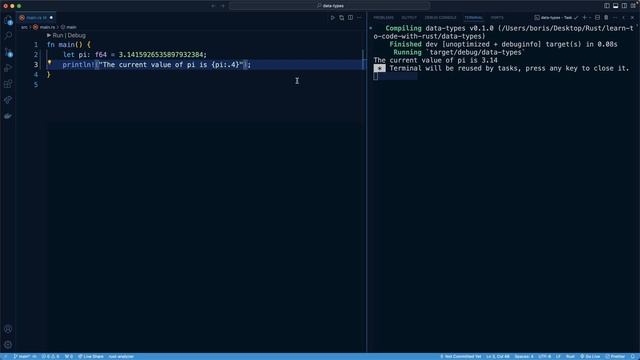The width and height of the screenshot is (640, 360).
Task: Toggle bottom panel layout icon
Action: tap(616, 6)
